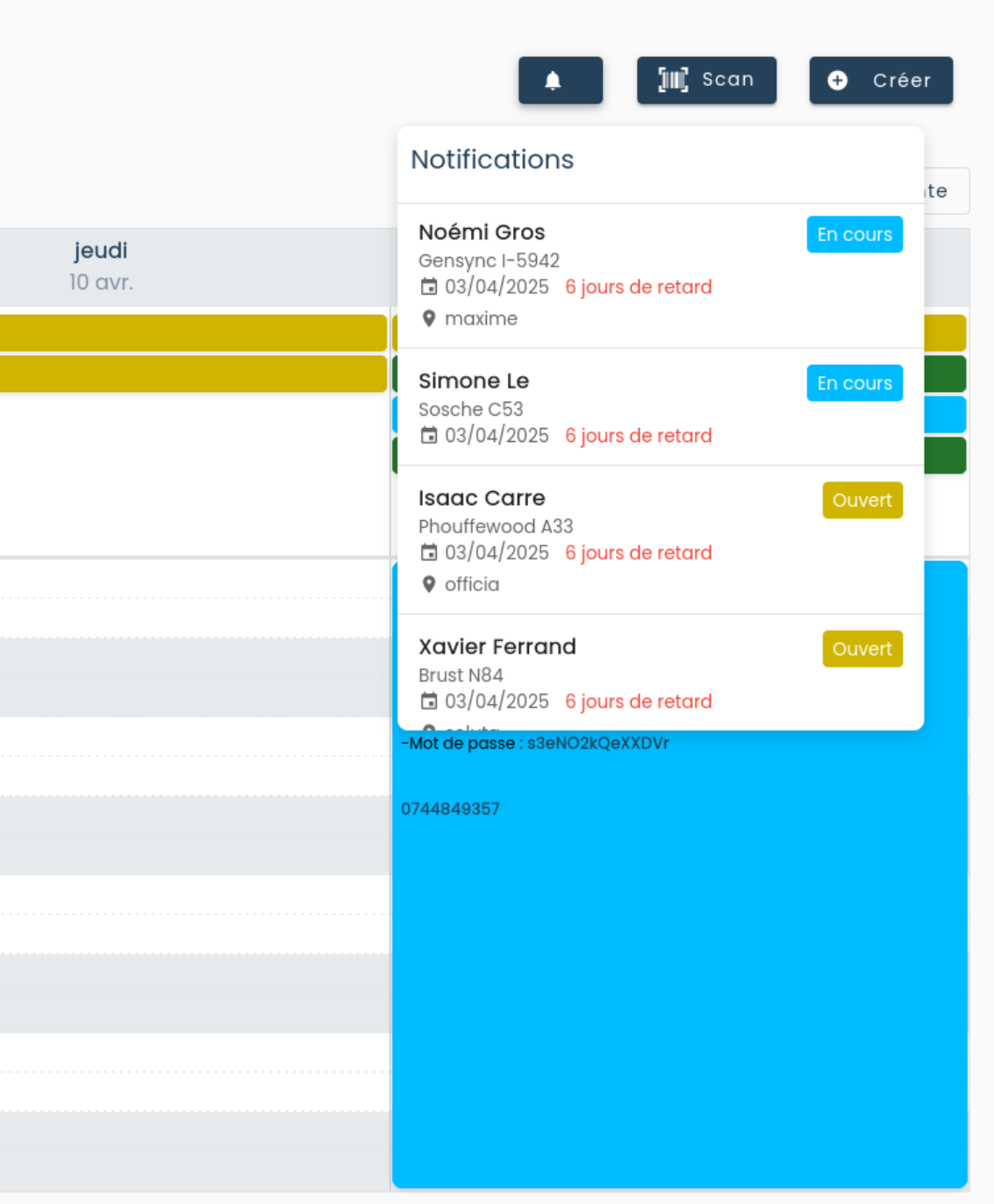The height and width of the screenshot is (1204, 994).
Task: Click the officia location text
Action: [472, 584]
